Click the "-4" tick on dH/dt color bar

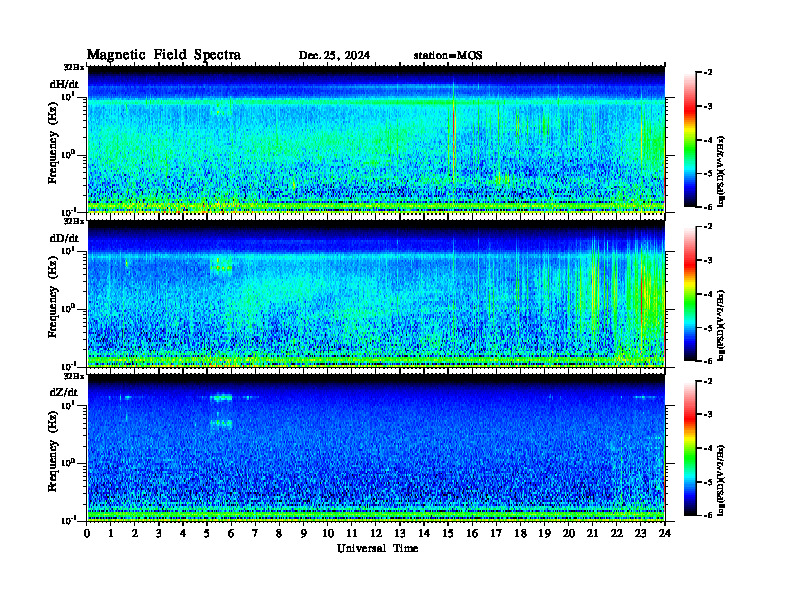point(708,140)
